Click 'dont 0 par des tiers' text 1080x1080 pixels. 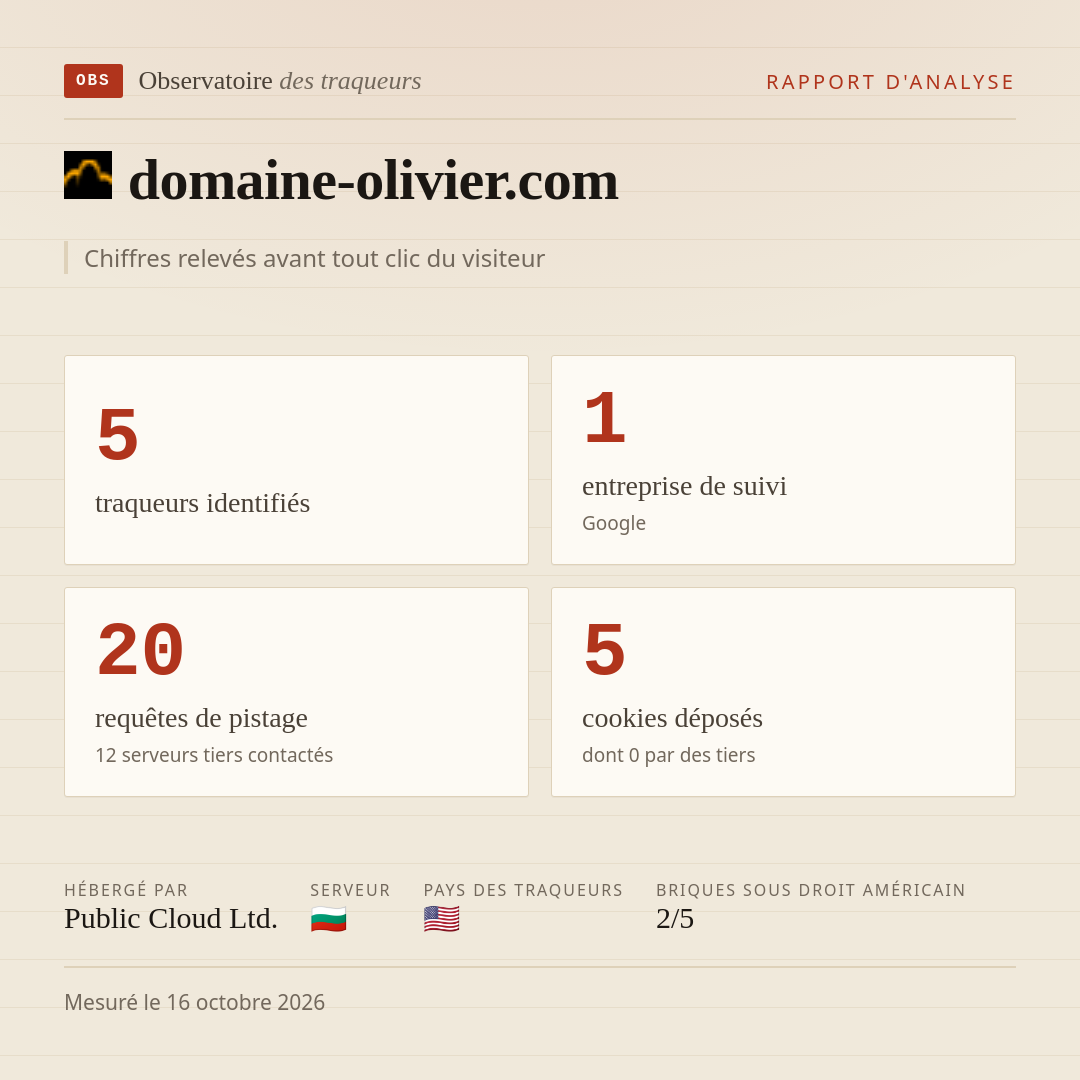tap(668, 755)
